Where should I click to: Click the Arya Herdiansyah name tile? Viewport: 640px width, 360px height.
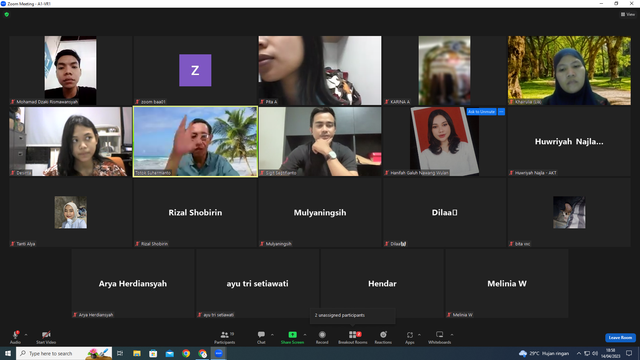pyautogui.click(x=133, y=283)
